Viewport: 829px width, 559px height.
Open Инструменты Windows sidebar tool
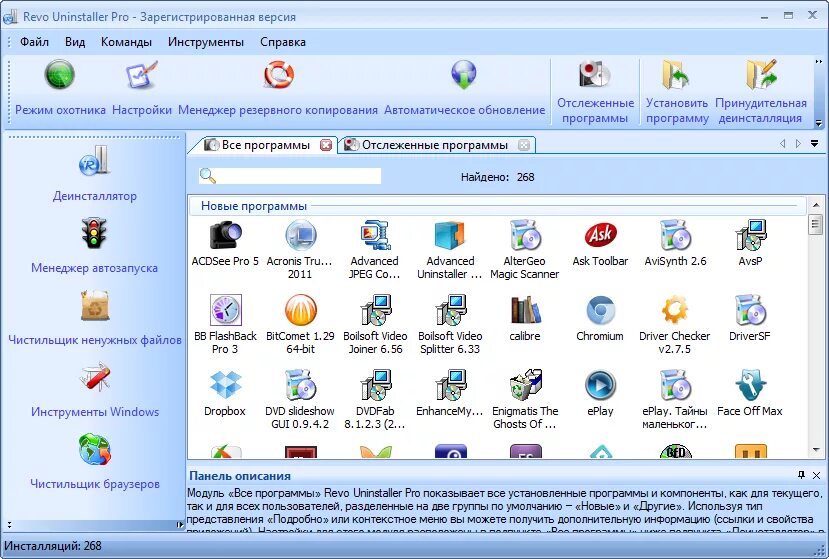click(95, 389)
